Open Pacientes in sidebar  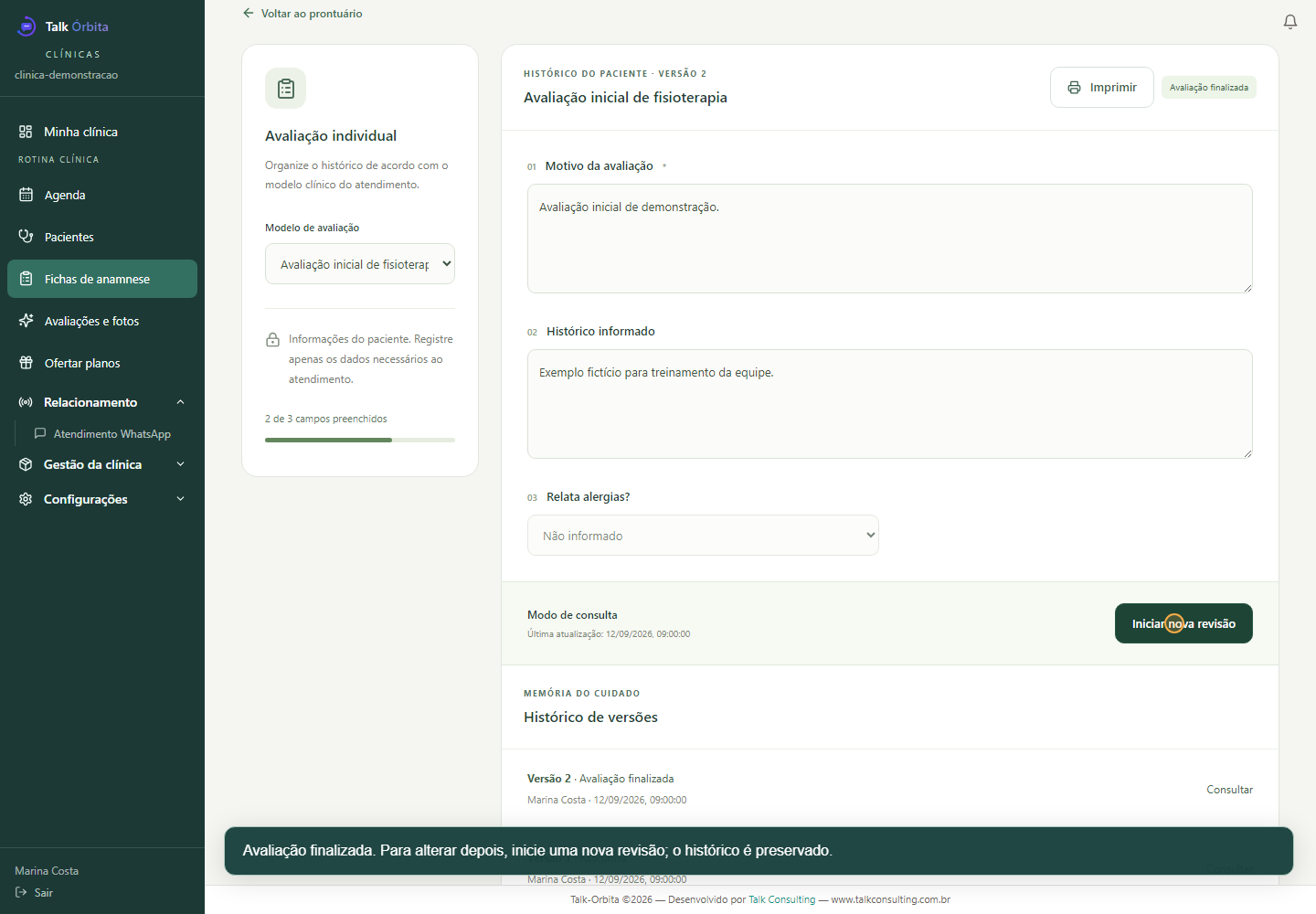point(102,237)
